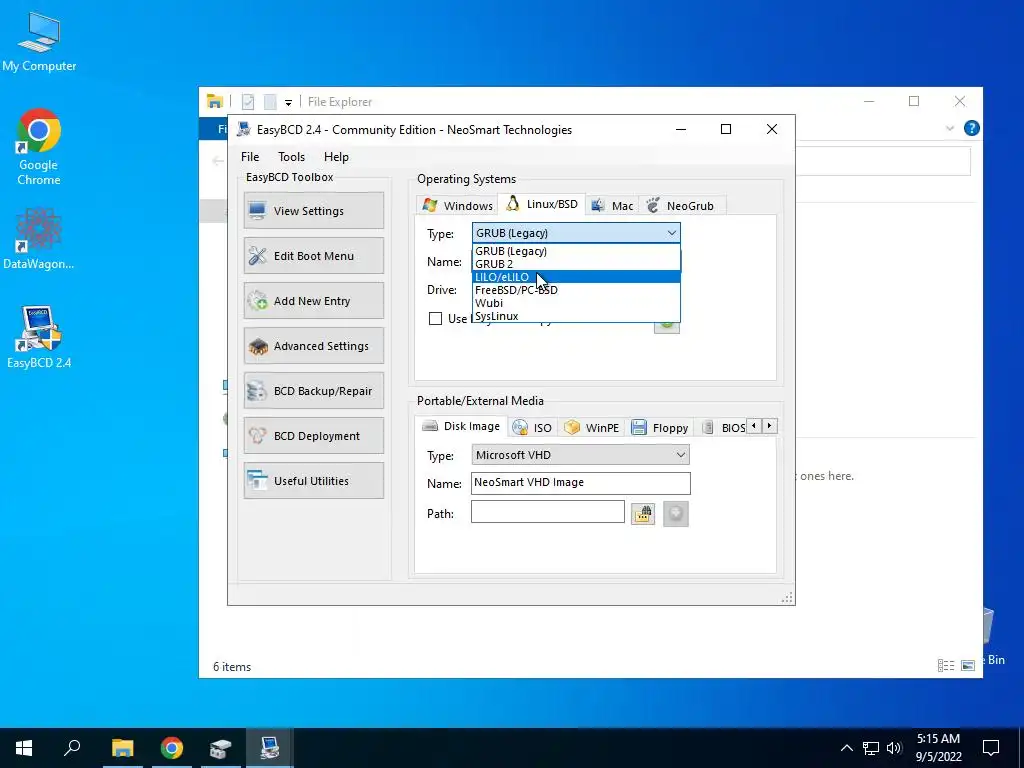Click the taskbar search magnifier
This screenshot has width=1024, height=768.
coord(72,748)
